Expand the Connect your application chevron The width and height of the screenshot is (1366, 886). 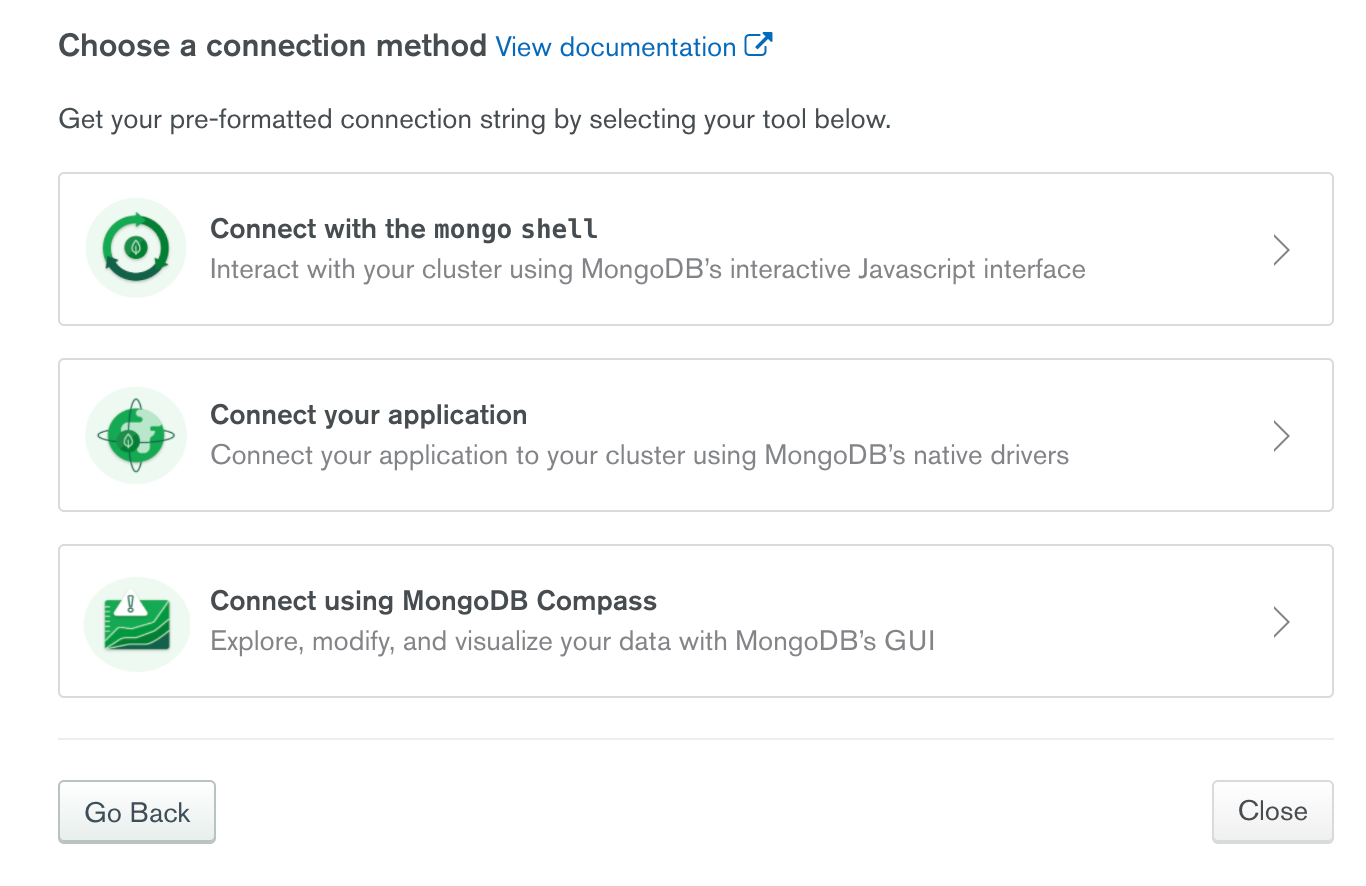1281,436
